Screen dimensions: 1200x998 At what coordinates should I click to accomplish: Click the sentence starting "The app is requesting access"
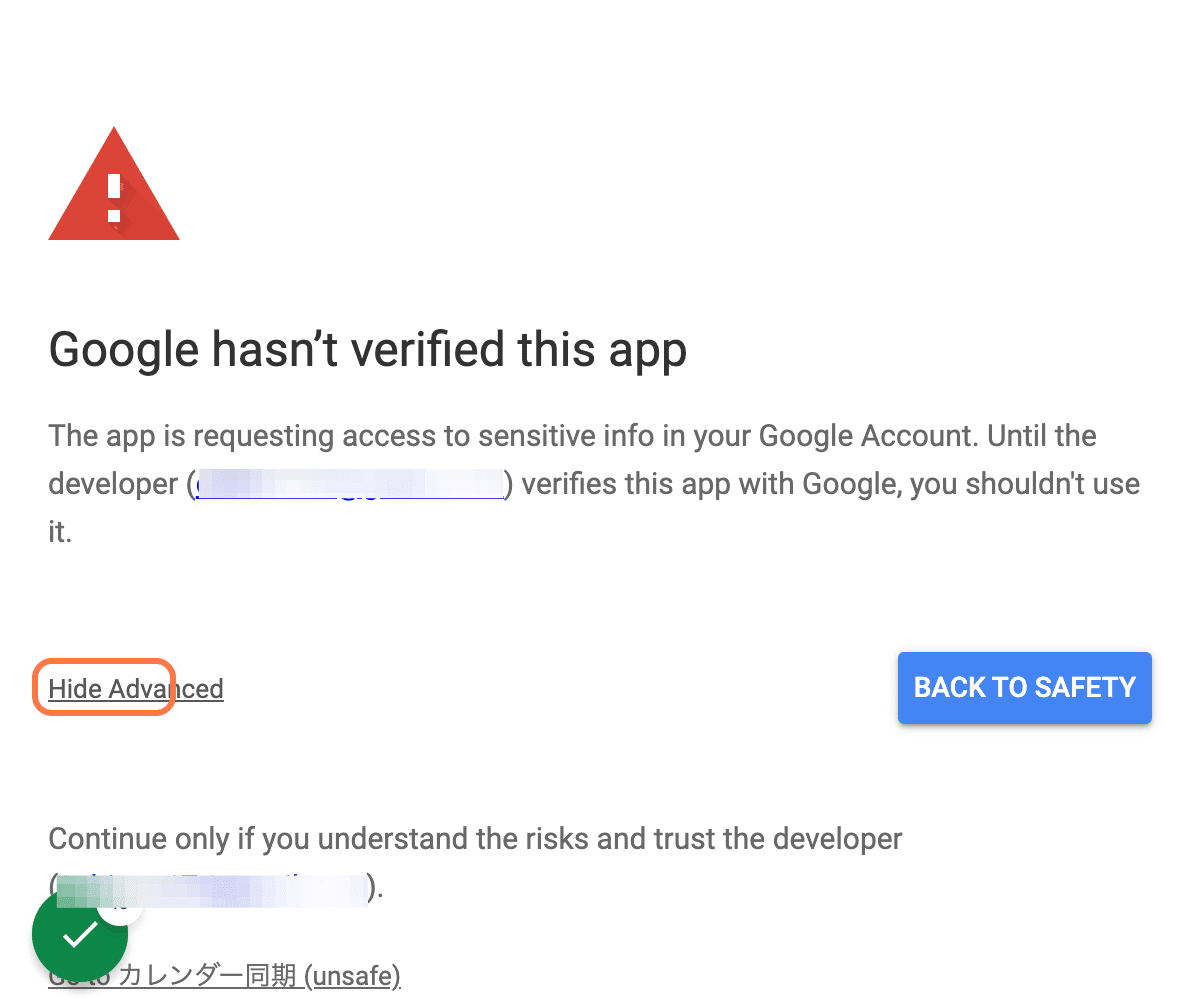point(594,484)
